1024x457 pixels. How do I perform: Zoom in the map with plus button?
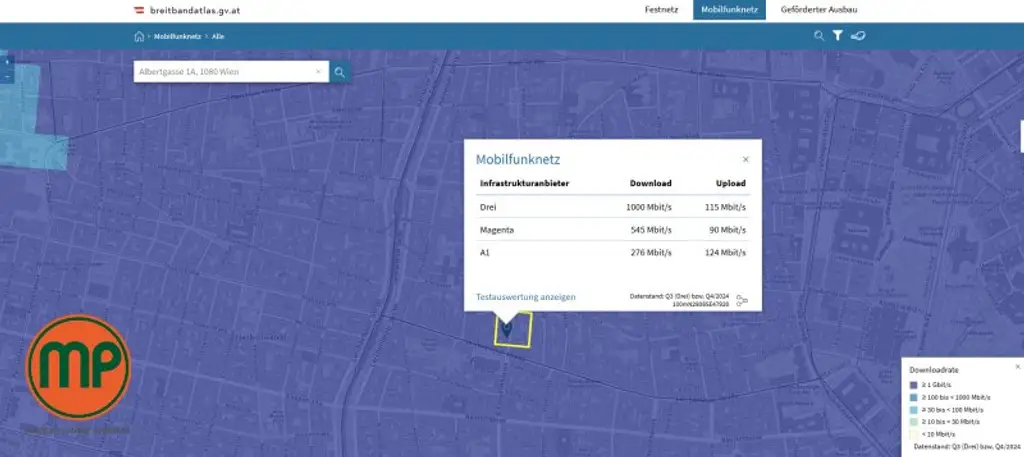[x=7, y=61]
